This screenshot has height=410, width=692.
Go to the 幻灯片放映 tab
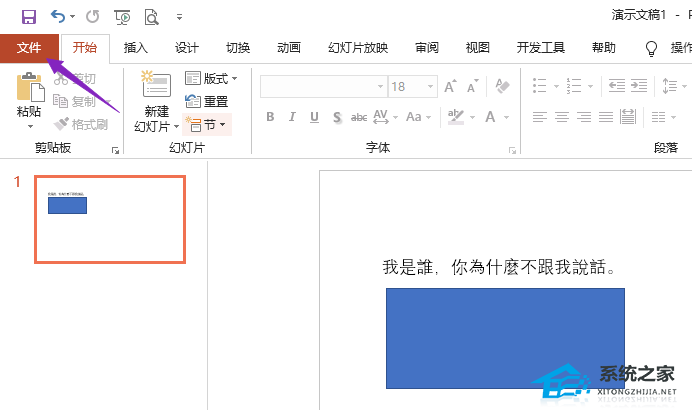coord(358,48)
